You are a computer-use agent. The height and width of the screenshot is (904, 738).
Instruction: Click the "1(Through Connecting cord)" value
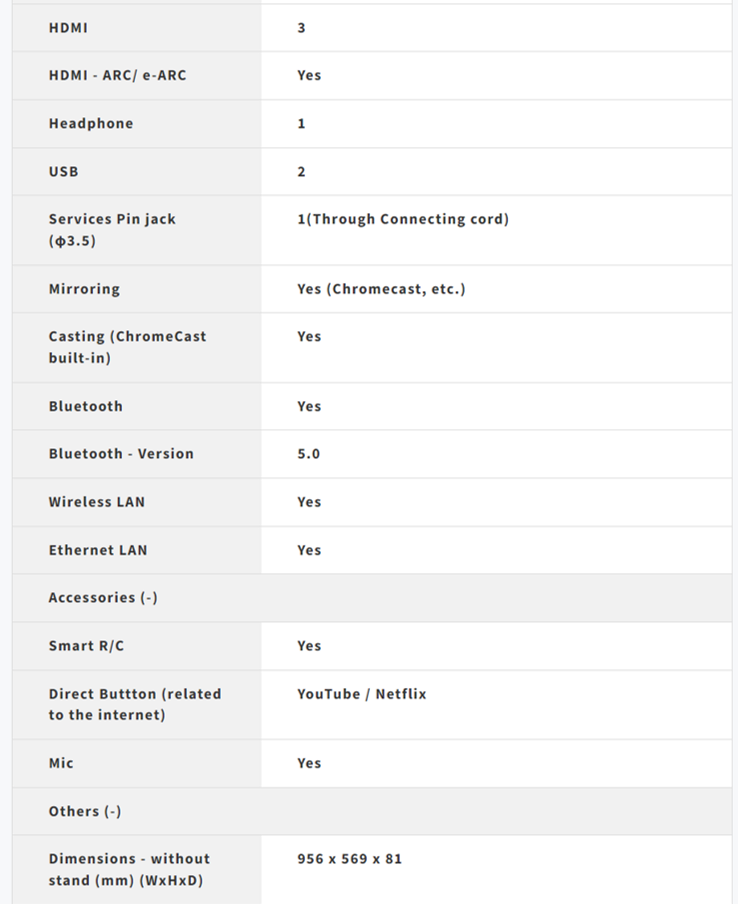tap(403, 219)
